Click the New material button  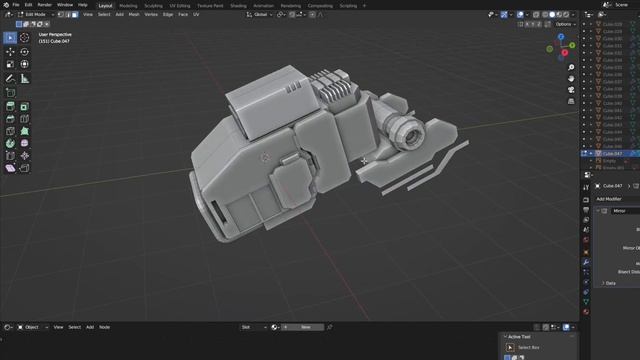pos(302,327)
